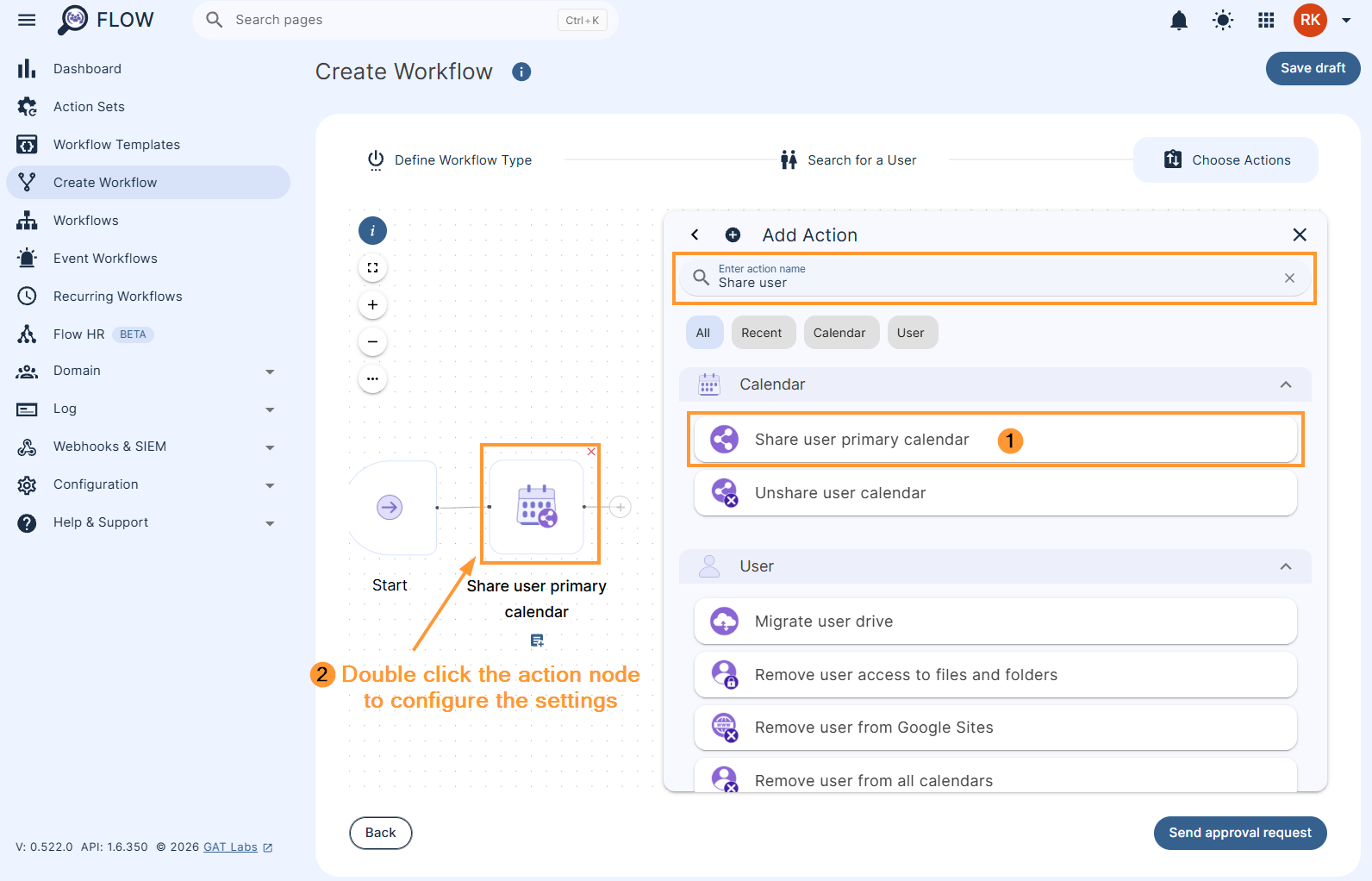Click the Workflow Templates icon
The image size is (1372, 881).
click(x=27, y=145)
